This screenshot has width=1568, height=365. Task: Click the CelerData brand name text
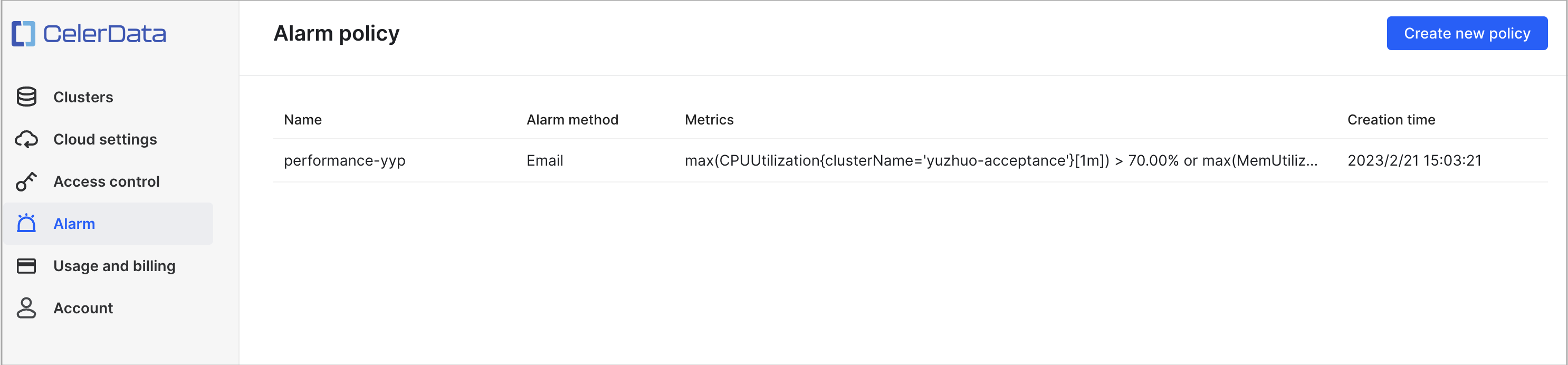pos(104,34)
